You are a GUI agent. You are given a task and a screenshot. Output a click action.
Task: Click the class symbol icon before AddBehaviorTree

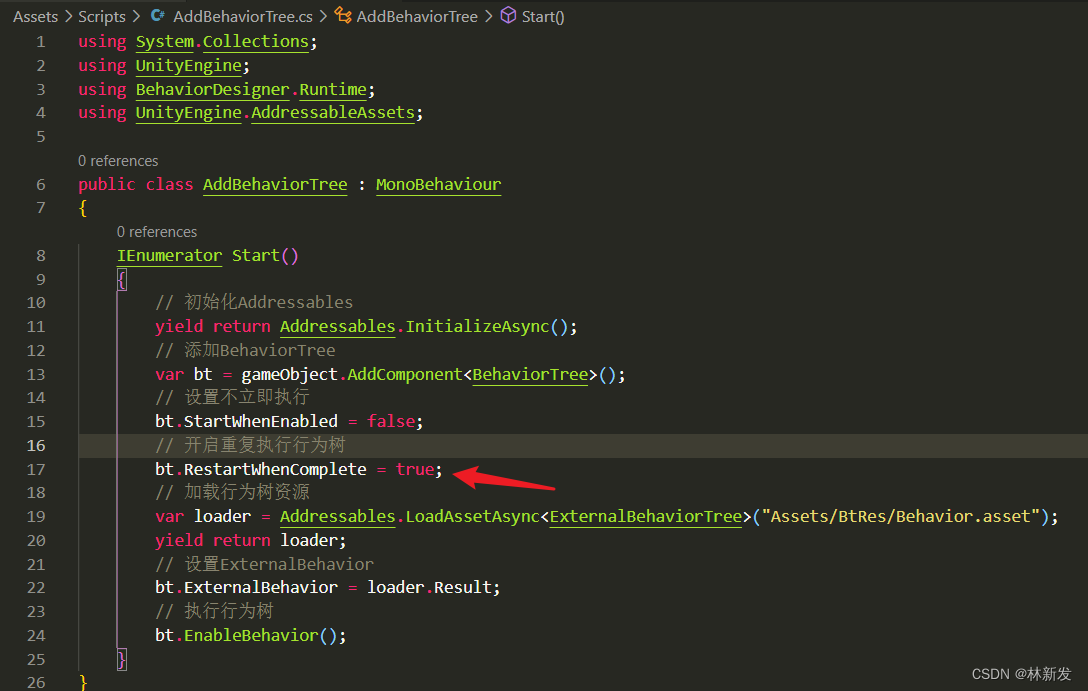coord(343,15)
